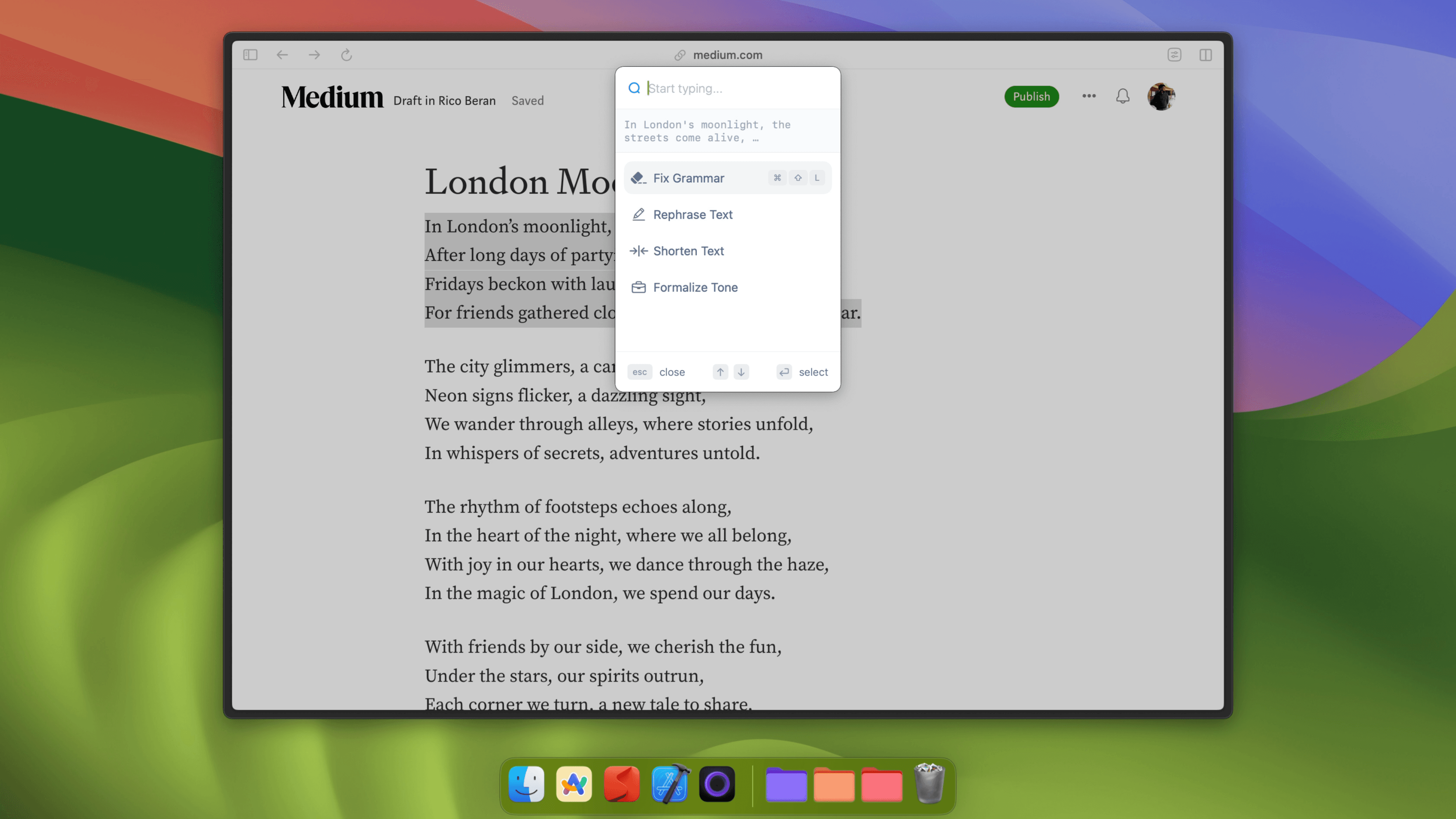Reload the medium.com page

click(x=347, y=55)
